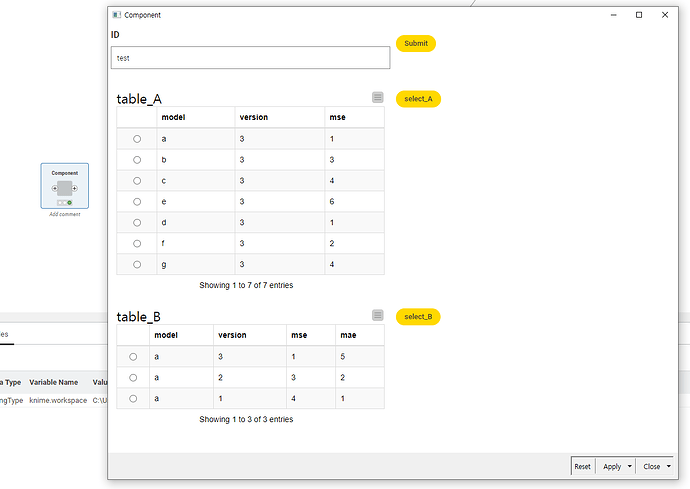The image size is (690, 489).
Task: Select version 2 row radio in table_B
Action: pyautogui.click(x=133, y=377)
